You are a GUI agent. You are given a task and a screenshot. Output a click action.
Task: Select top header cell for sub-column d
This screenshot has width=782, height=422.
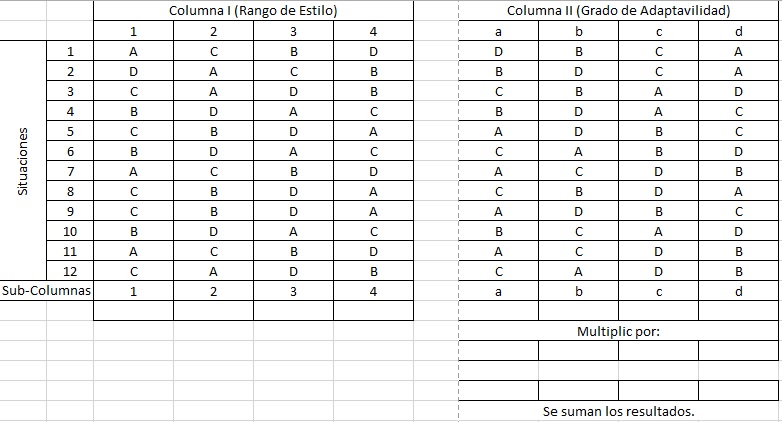(738, 31)
